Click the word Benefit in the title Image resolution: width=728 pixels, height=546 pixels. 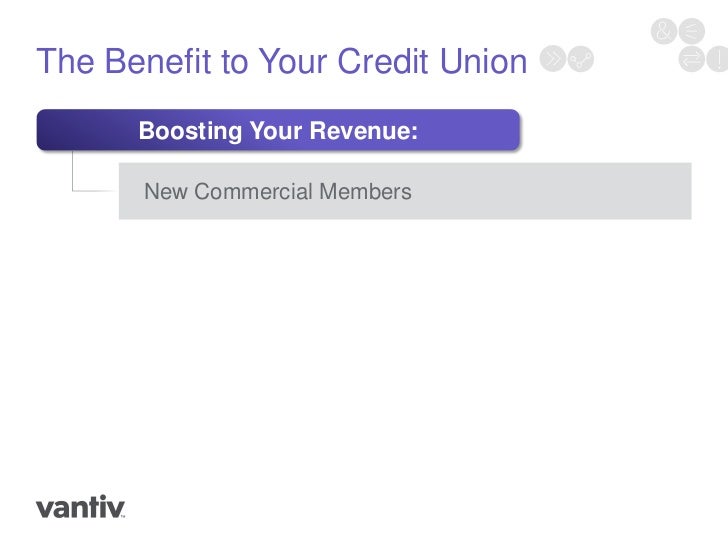pos(158,61)
